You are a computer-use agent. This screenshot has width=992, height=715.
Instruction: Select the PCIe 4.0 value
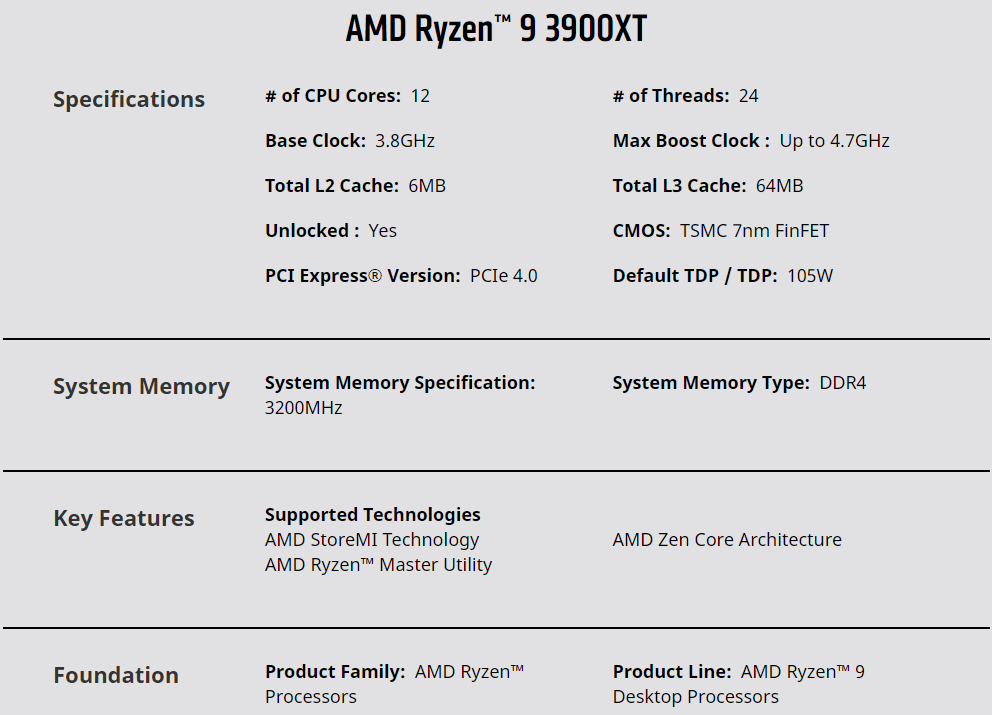pos(504,276)
